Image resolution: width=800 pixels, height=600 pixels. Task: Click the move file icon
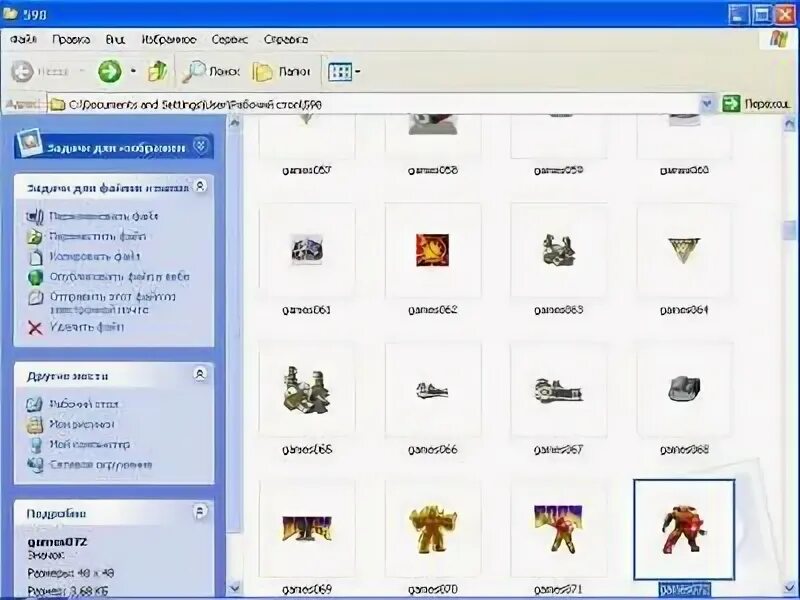[35, 237]
